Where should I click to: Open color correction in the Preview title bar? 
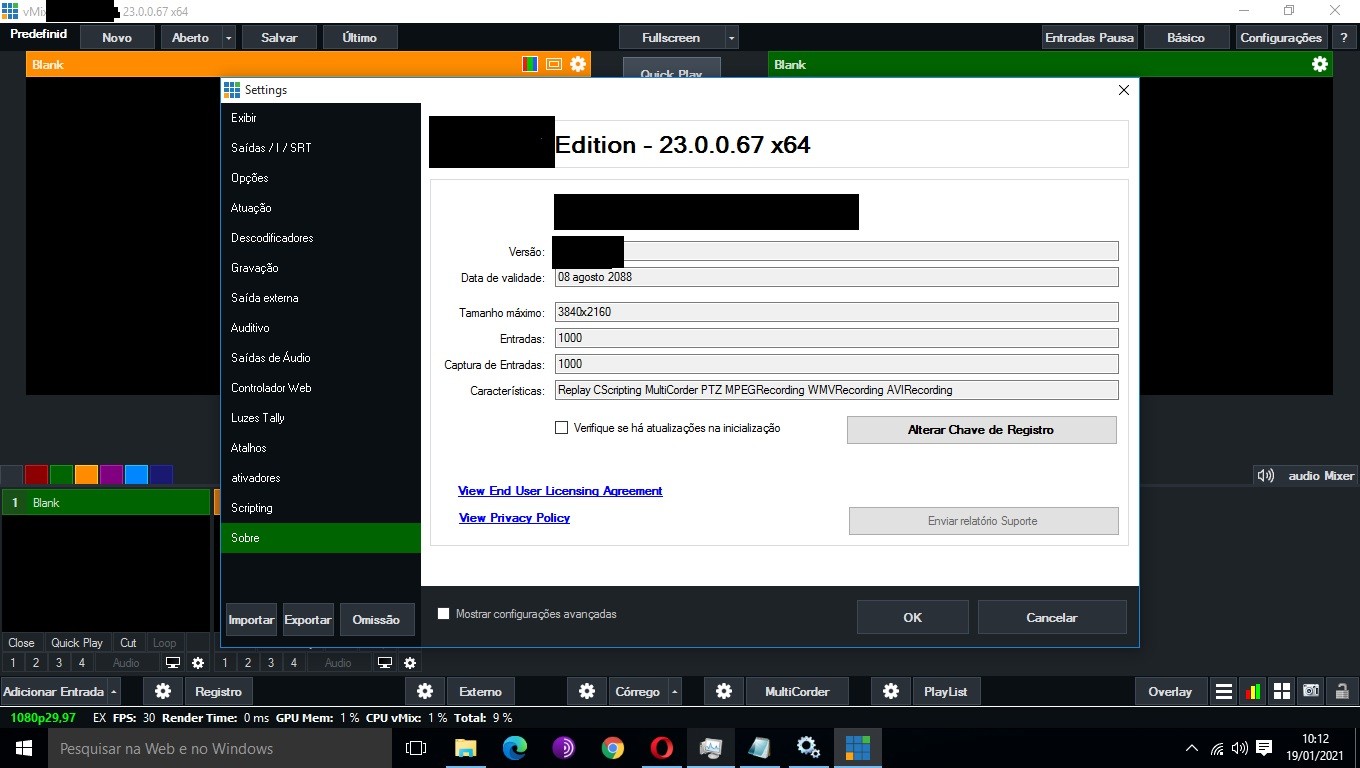click(x=530, y=64)
